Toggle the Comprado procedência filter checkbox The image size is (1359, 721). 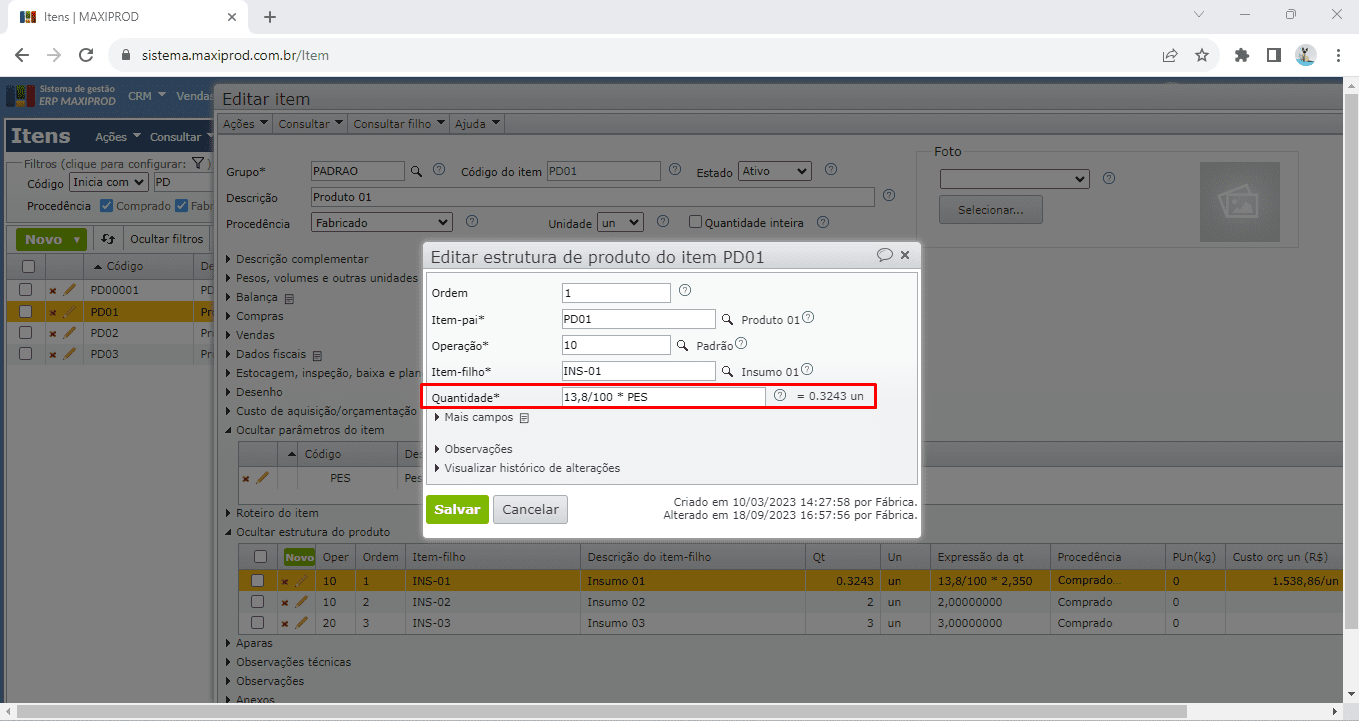point(107,206)
